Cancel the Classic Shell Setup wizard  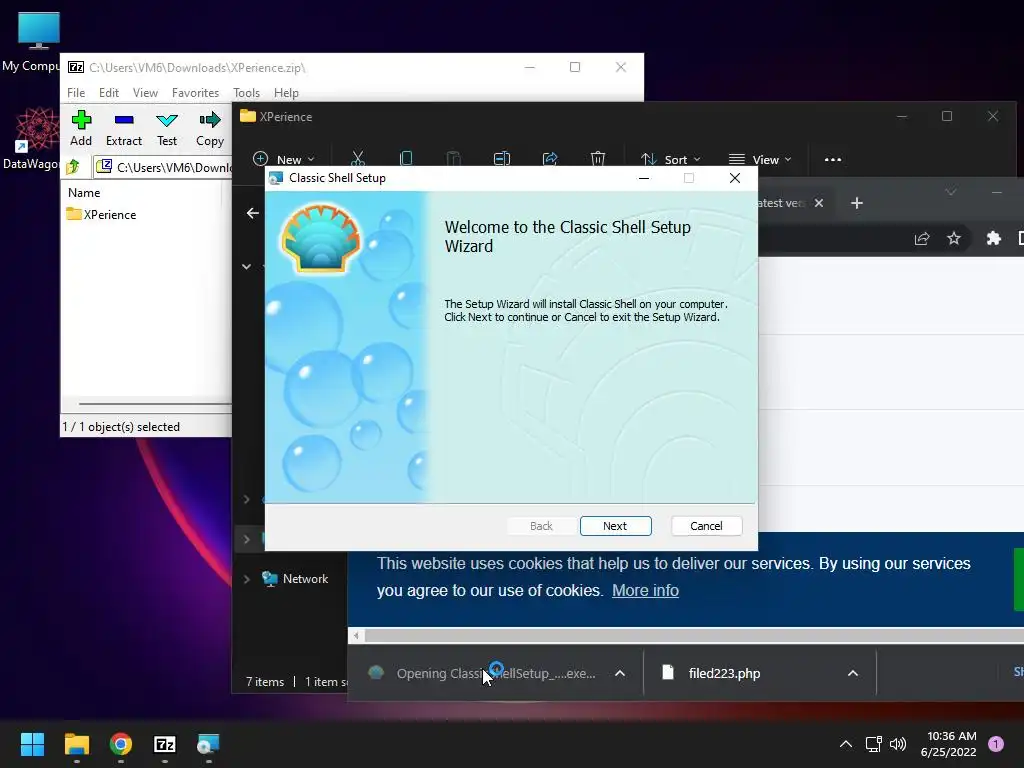[706, 526]
